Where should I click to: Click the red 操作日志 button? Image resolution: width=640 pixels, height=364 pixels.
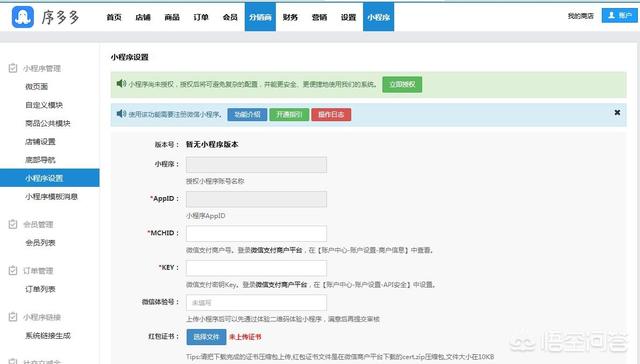(x=331, y=115)
